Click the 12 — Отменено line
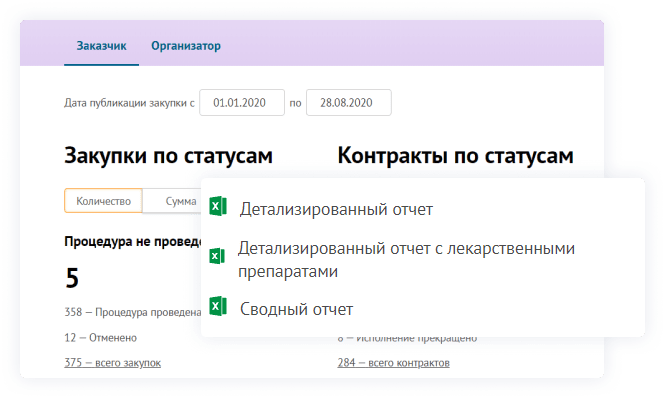This screenshot has height=398, width=665. [101, 338]
